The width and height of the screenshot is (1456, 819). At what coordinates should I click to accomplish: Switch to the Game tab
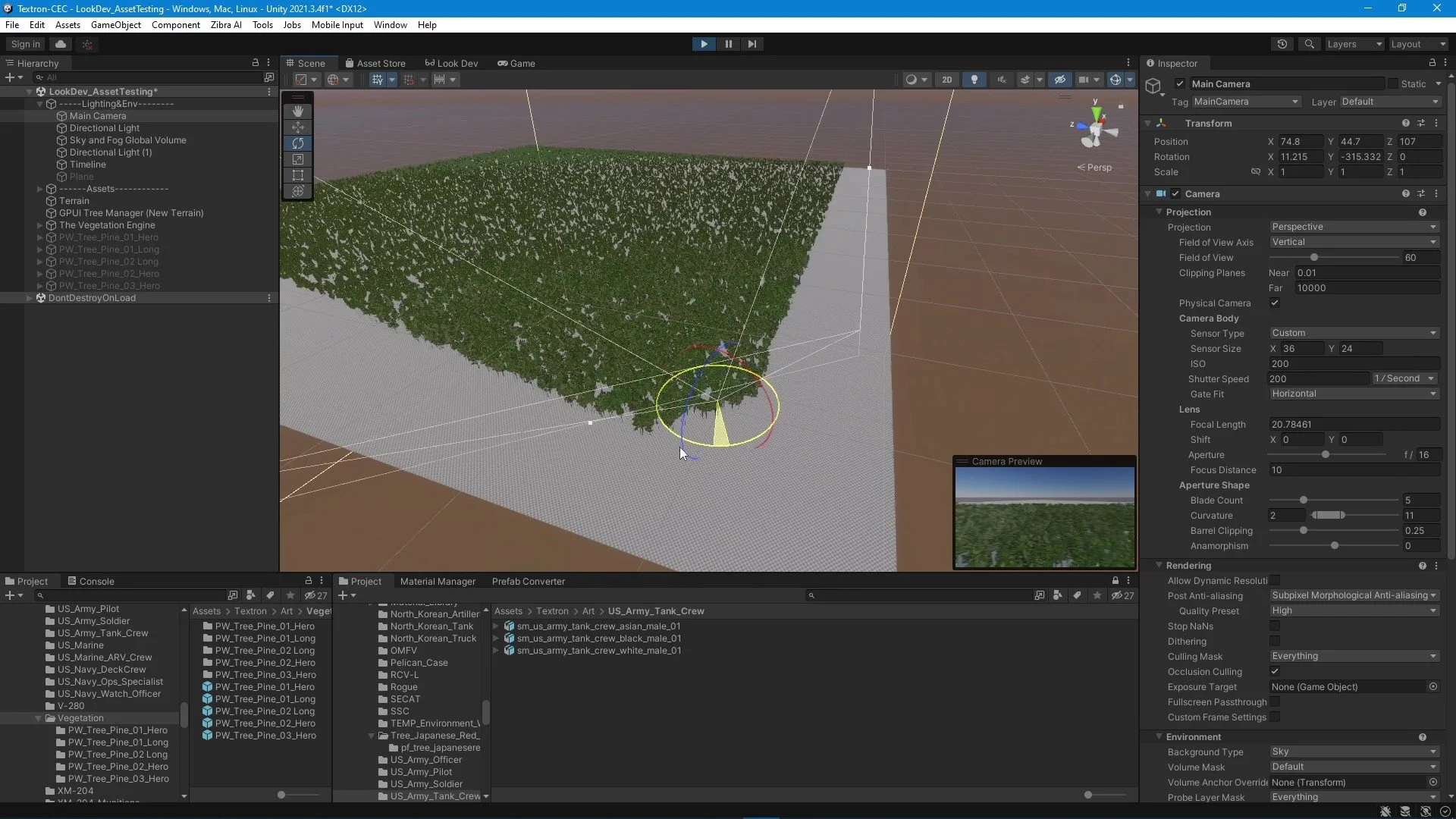(516, 64)
